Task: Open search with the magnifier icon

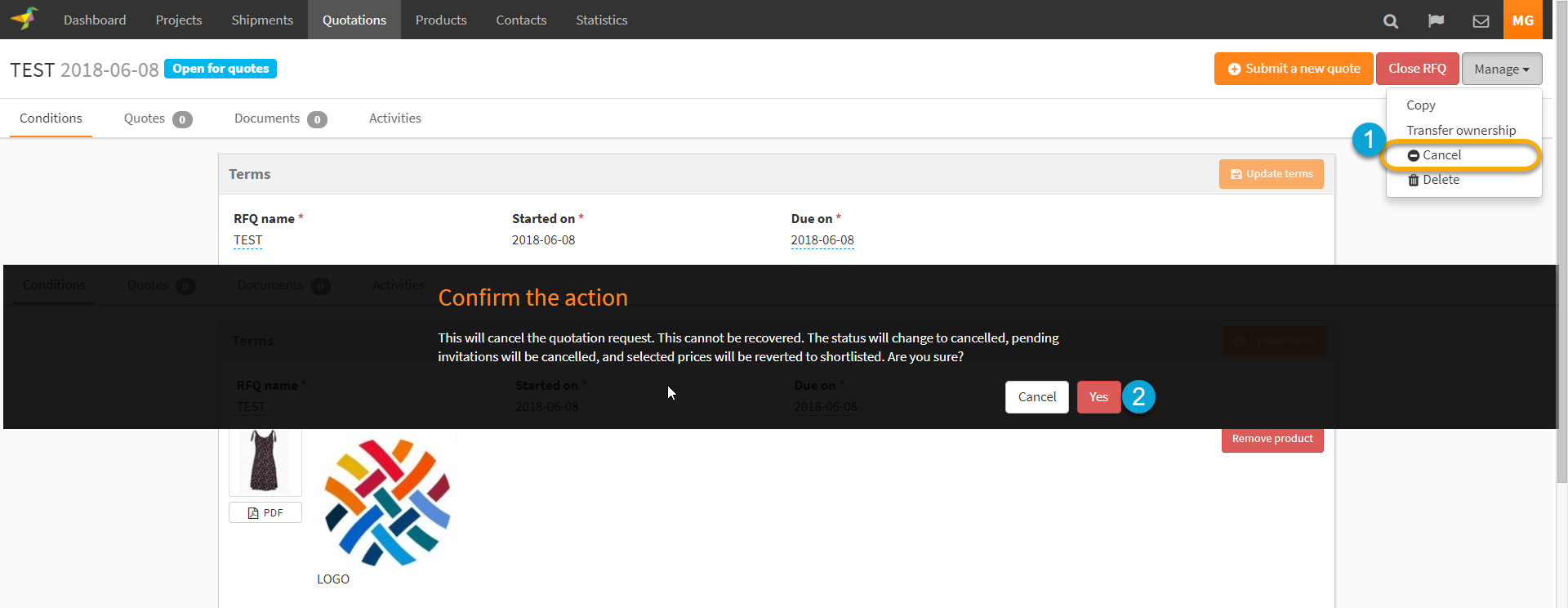Action: point(1390,21)
